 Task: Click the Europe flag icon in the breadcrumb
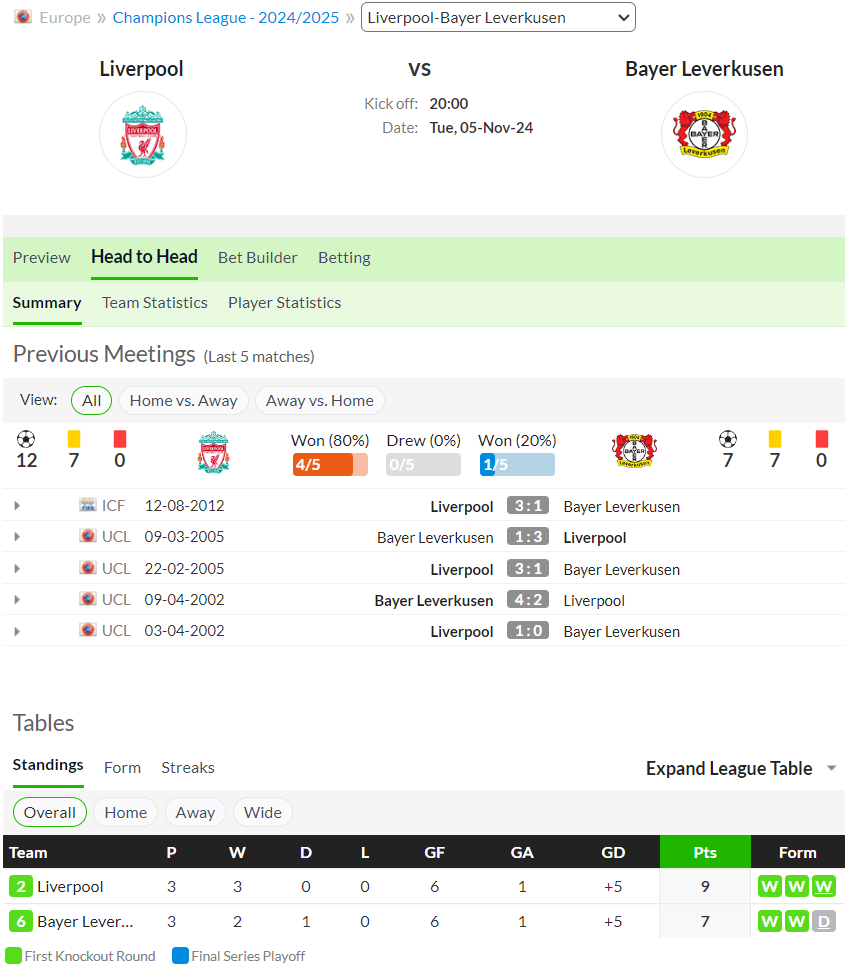click(x=23, y=17)
